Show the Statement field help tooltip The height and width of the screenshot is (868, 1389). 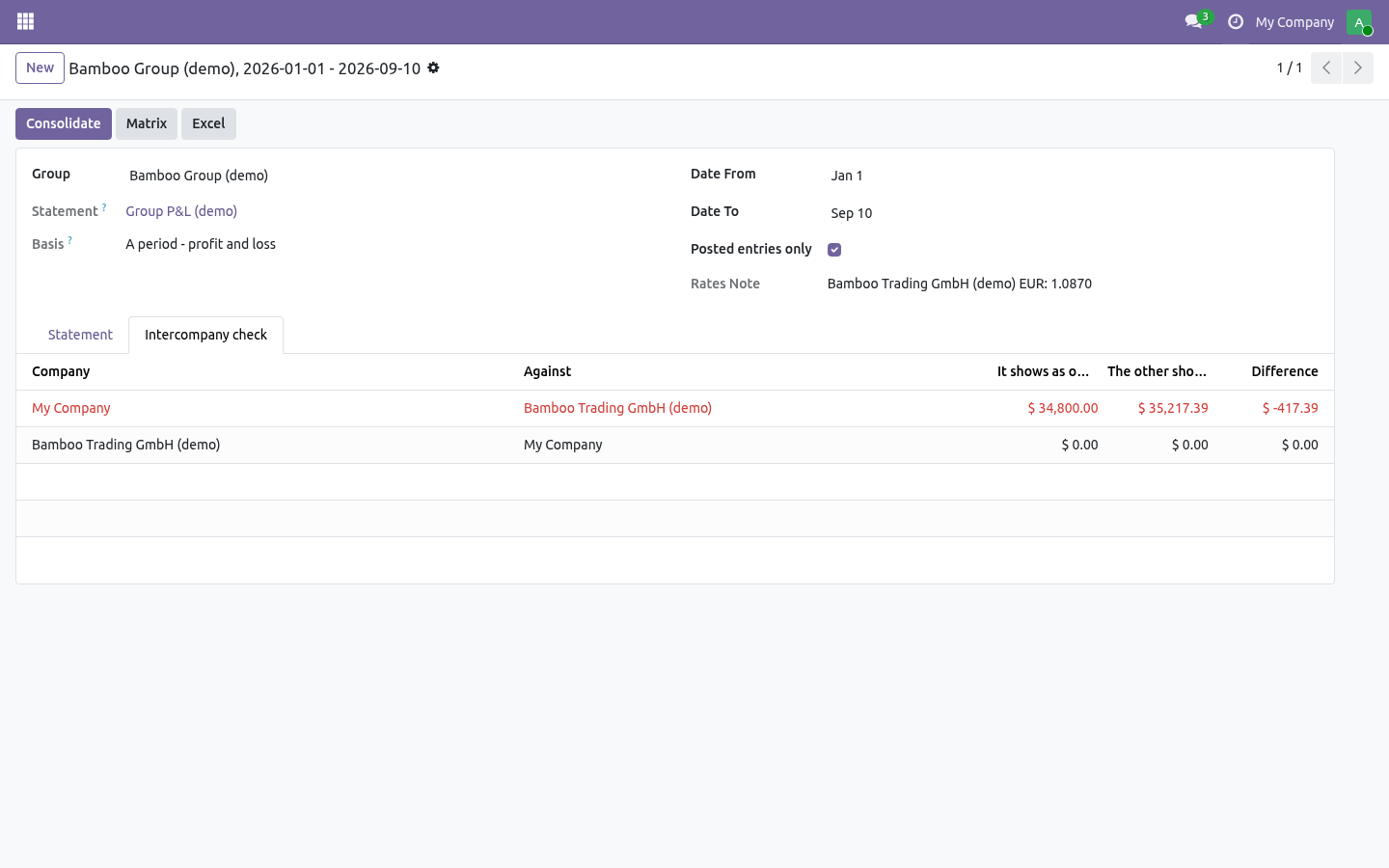104,207
